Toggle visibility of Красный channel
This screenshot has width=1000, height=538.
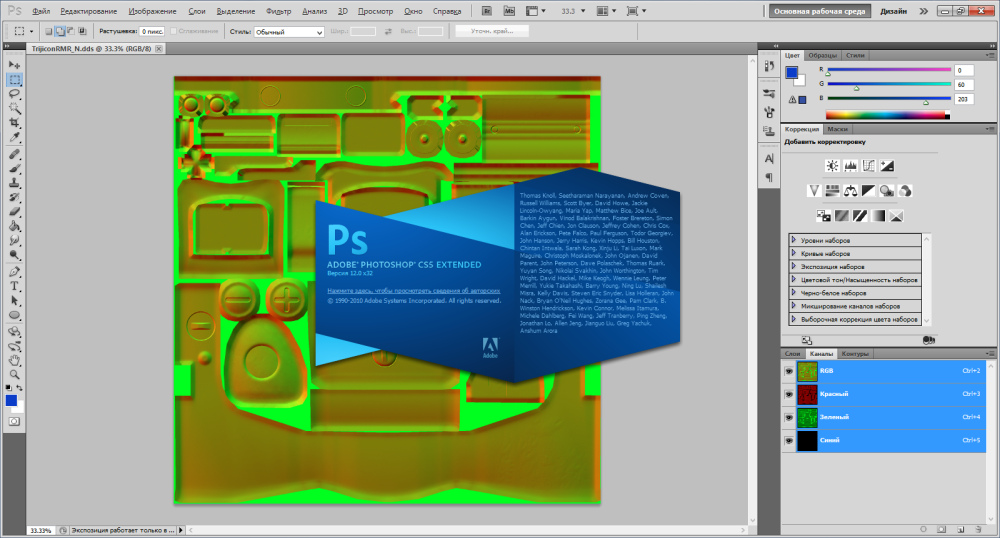click(789, 394)
